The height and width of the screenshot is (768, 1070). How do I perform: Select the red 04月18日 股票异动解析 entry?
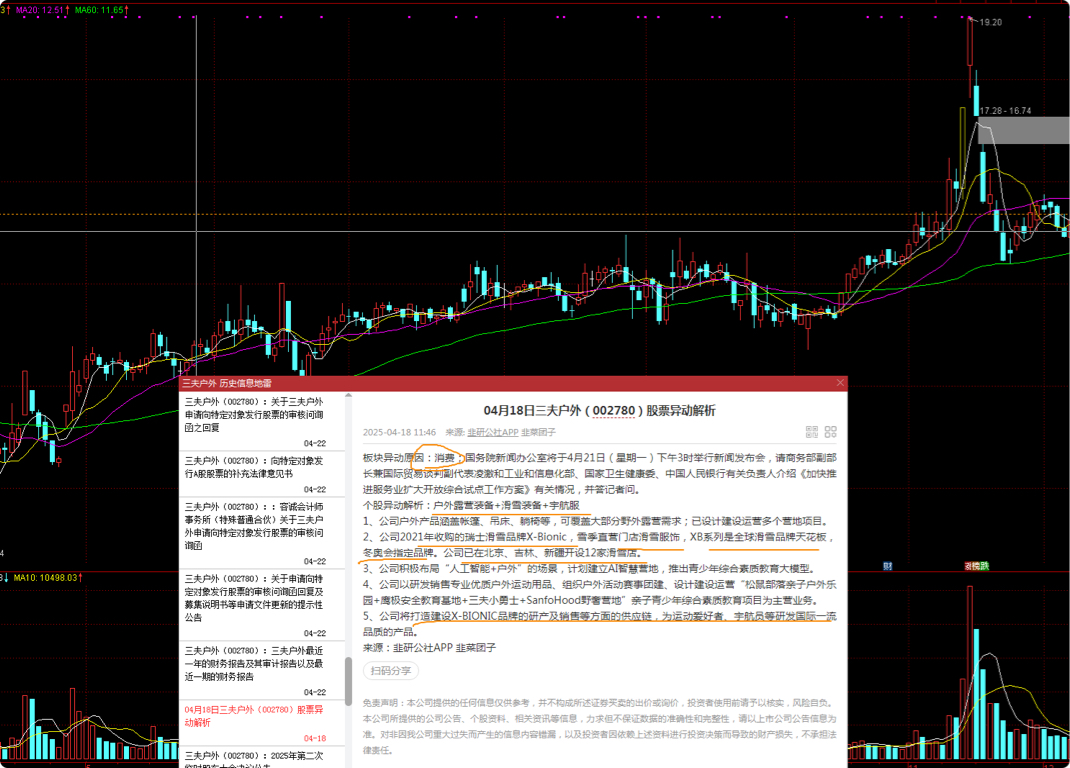pyautogui.click(x=261, y=722)
